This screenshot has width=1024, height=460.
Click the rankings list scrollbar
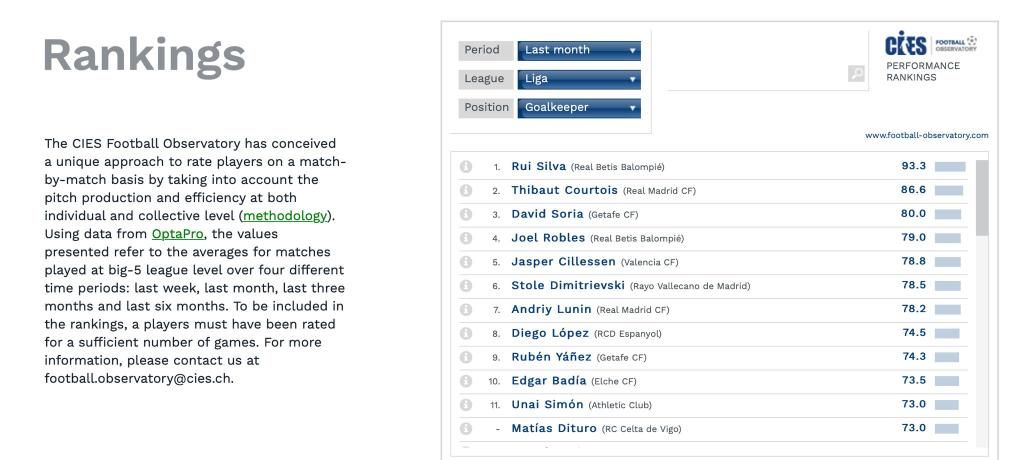coord(981,196)
